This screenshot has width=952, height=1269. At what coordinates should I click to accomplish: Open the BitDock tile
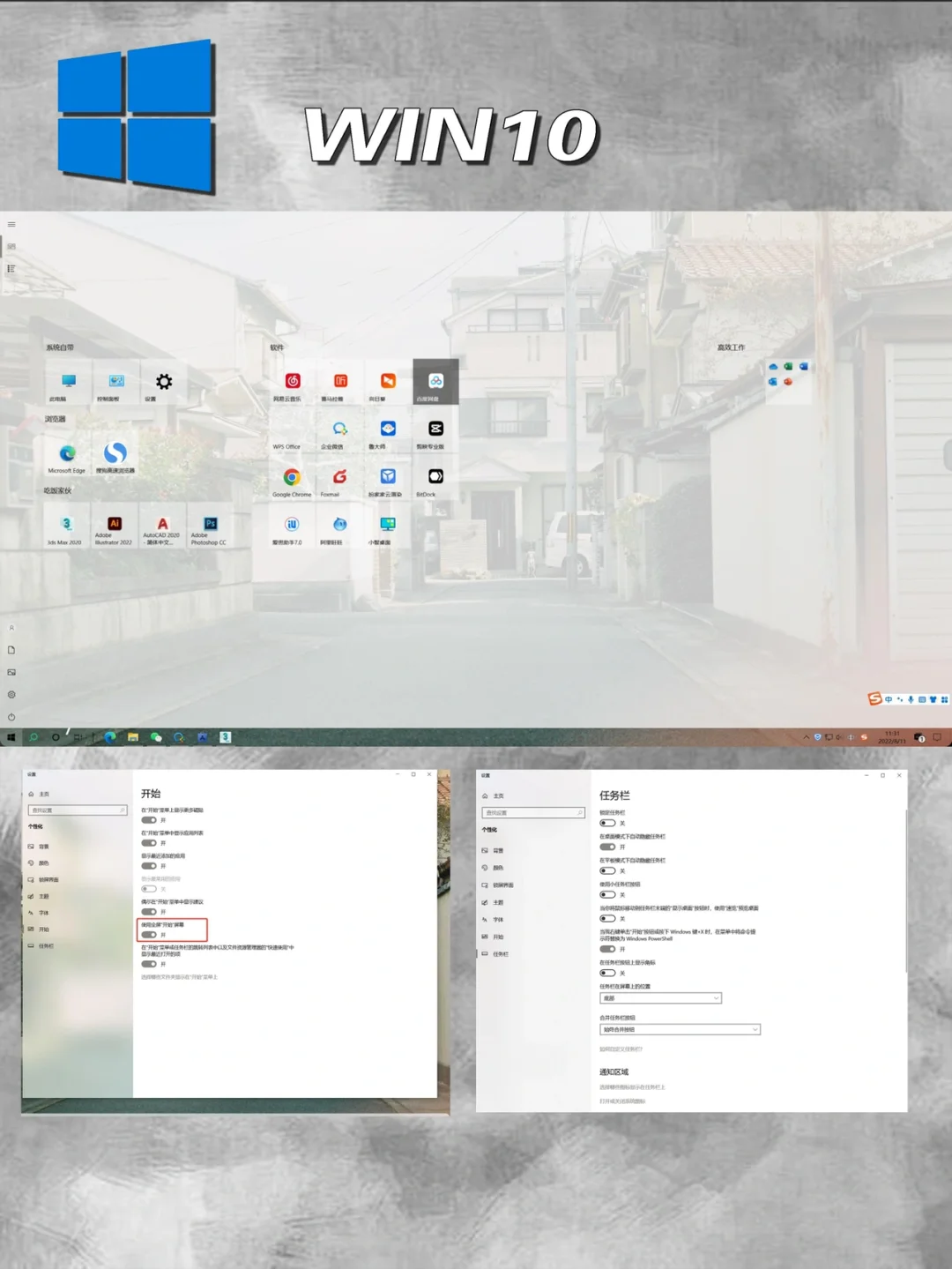[x=435, y=478]
